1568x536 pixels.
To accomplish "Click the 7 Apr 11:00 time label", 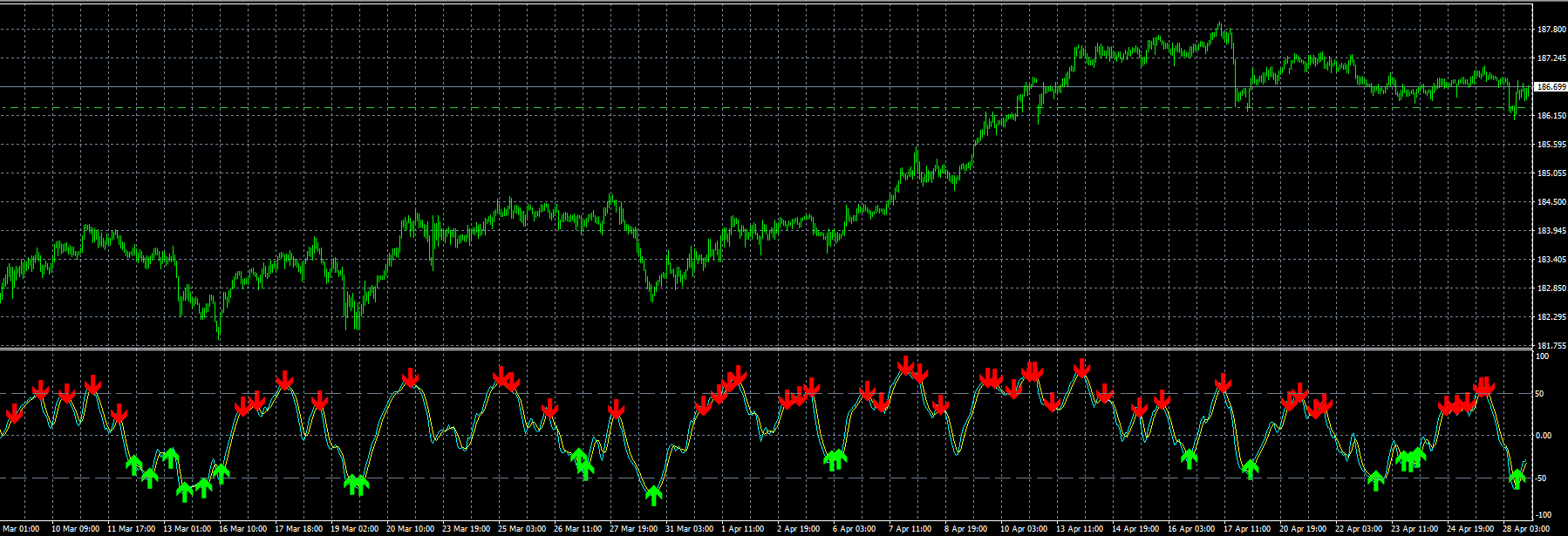I will pyautogui.click(x=910, y=529).
